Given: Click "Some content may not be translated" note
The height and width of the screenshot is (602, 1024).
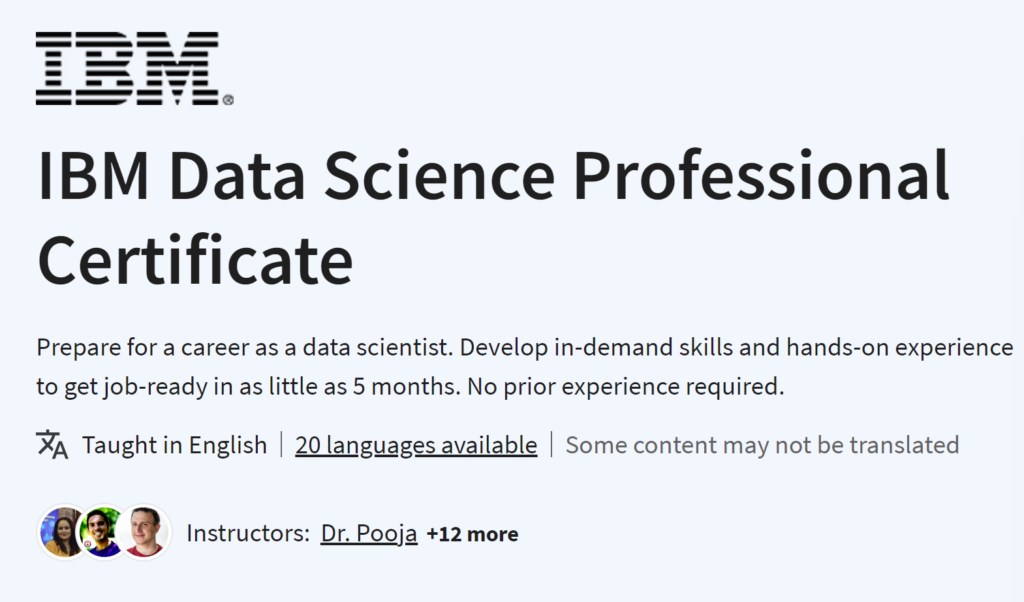Looking at the screenshot, I should [x=762, y=445].
